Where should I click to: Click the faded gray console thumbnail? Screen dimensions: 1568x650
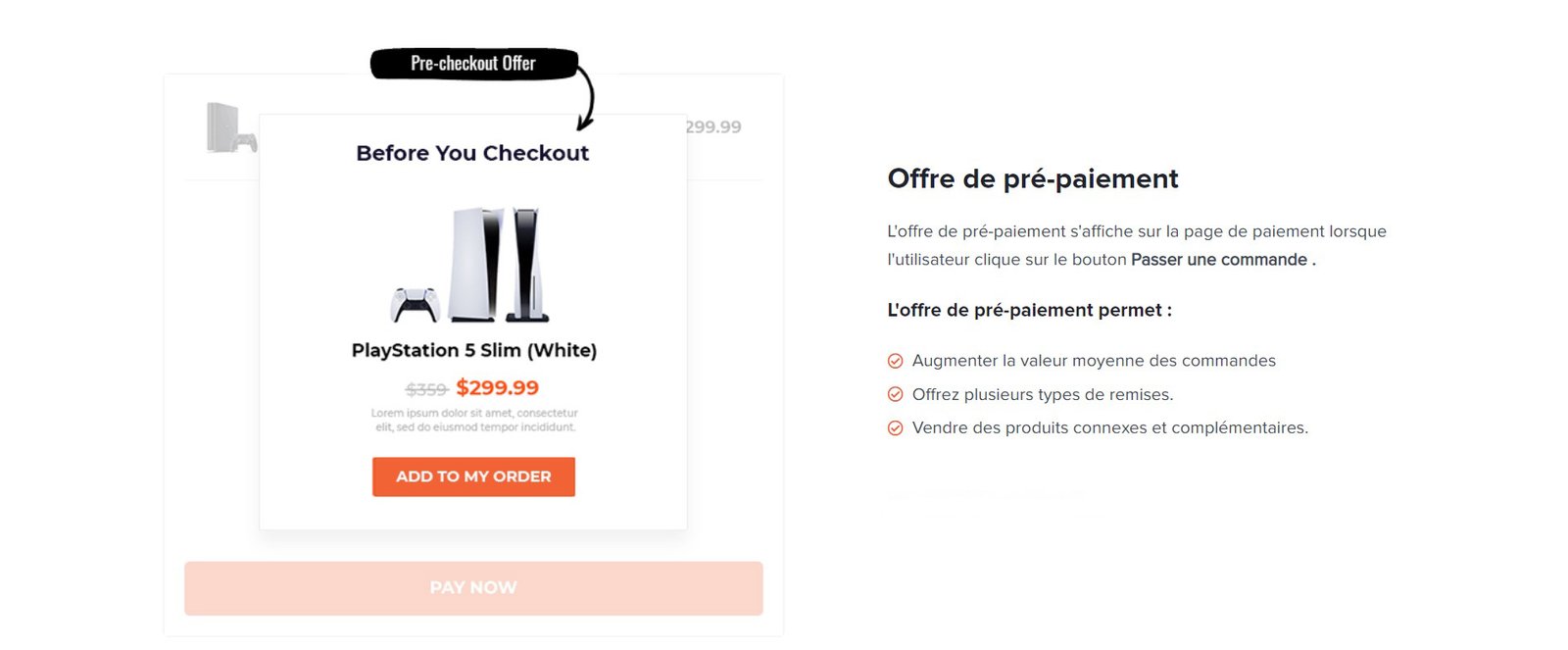tap(230, 127)
